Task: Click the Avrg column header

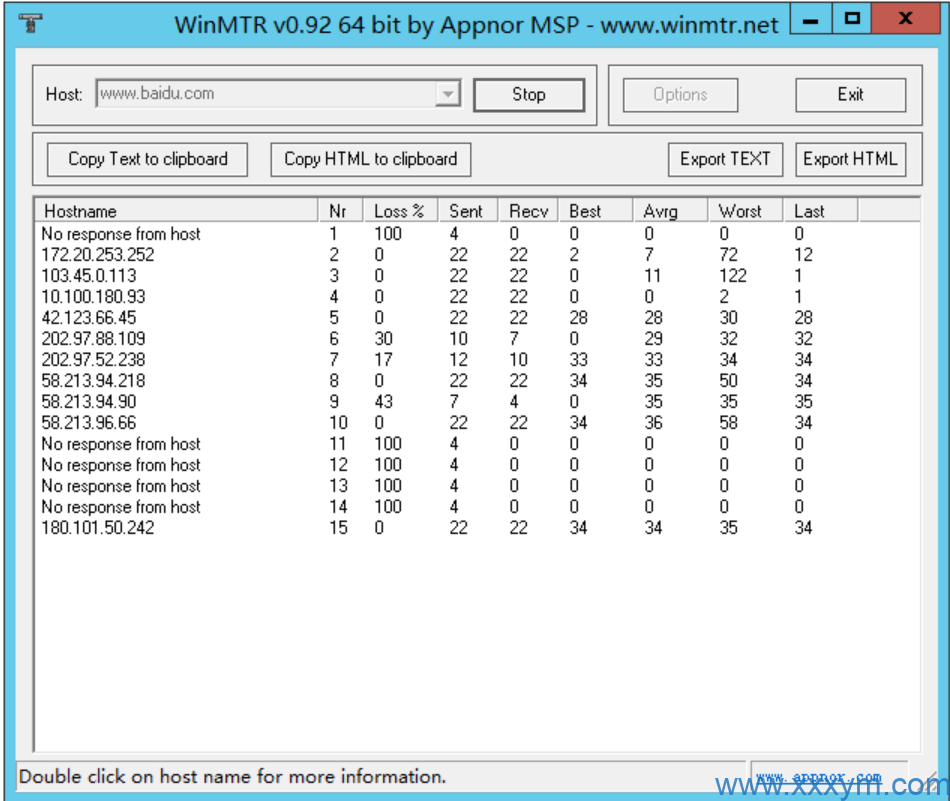Action: pyautogui.click(x=670, y=211)
